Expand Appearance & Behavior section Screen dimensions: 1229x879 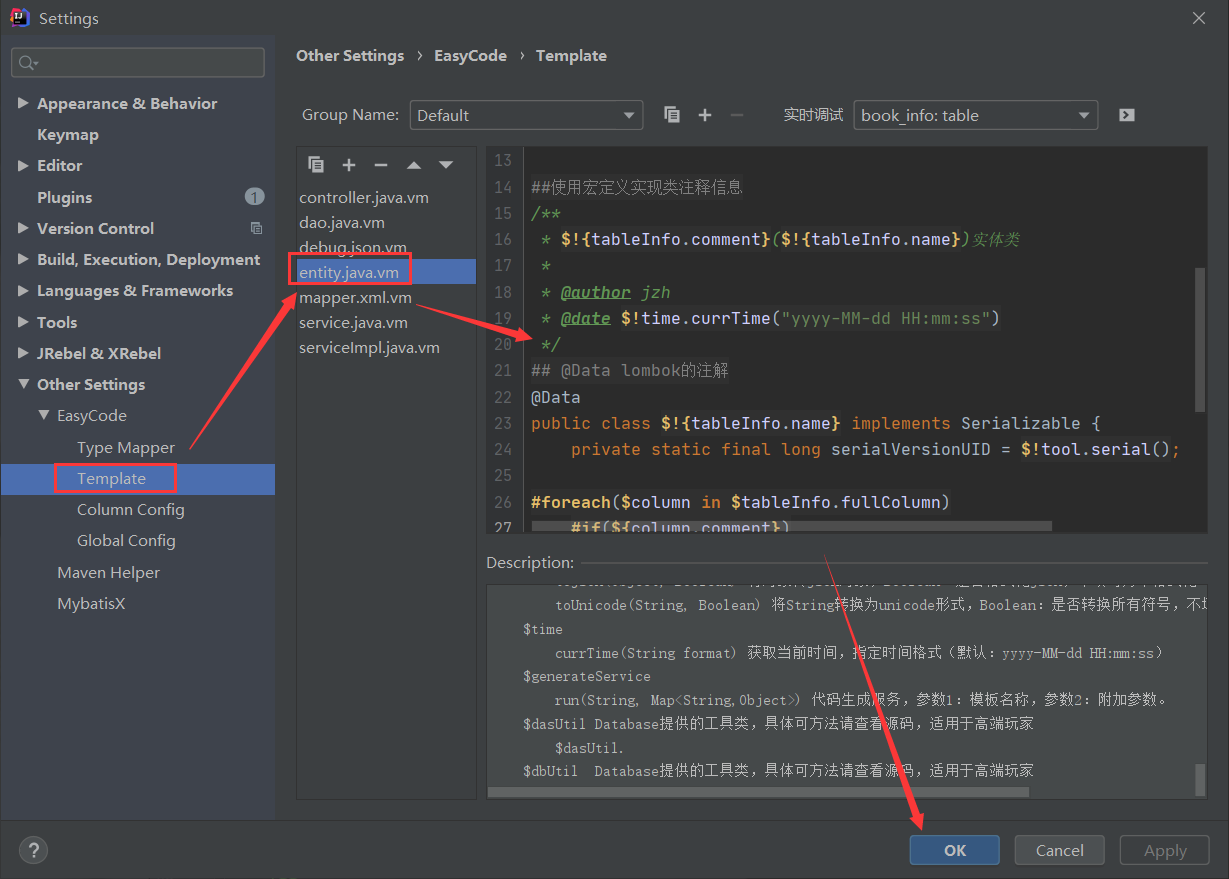23,104
